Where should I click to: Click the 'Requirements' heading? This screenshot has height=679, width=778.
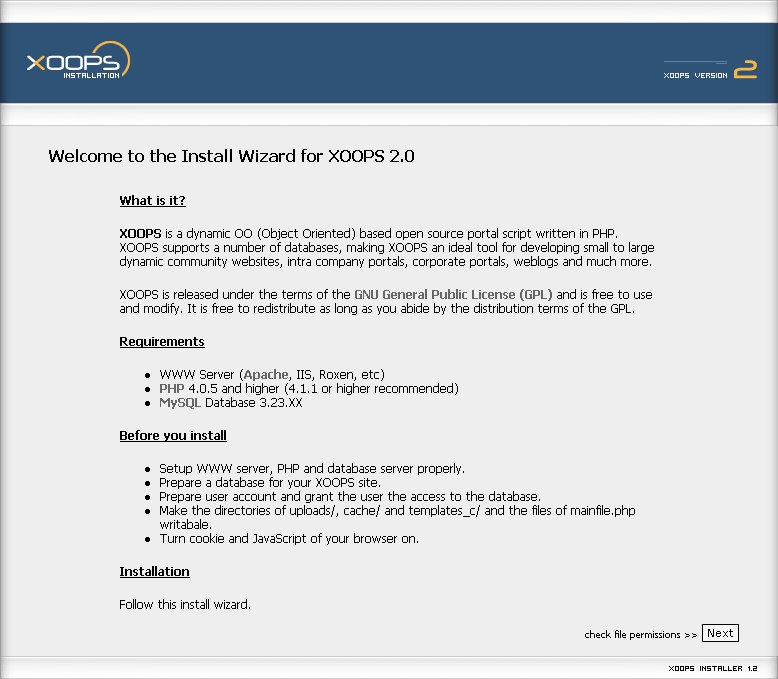[x=162, y=341]
